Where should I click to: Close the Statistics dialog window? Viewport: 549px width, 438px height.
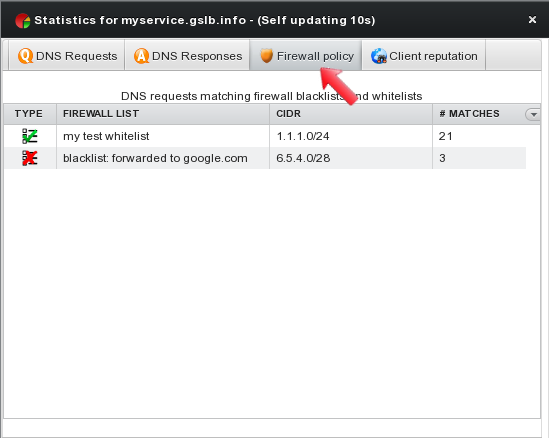pyautogui.click(x=532, y=20)
